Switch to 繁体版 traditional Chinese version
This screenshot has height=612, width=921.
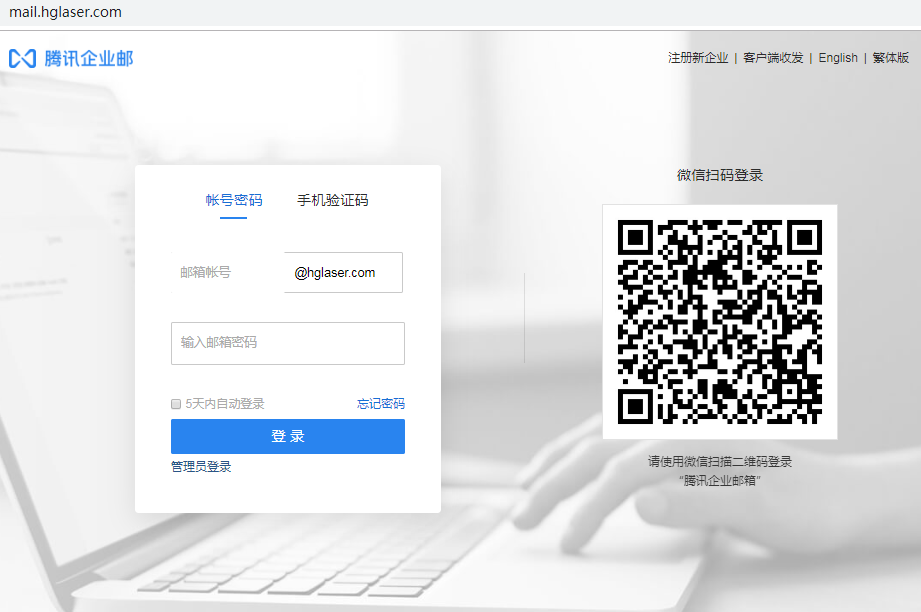tap(889, 57)
